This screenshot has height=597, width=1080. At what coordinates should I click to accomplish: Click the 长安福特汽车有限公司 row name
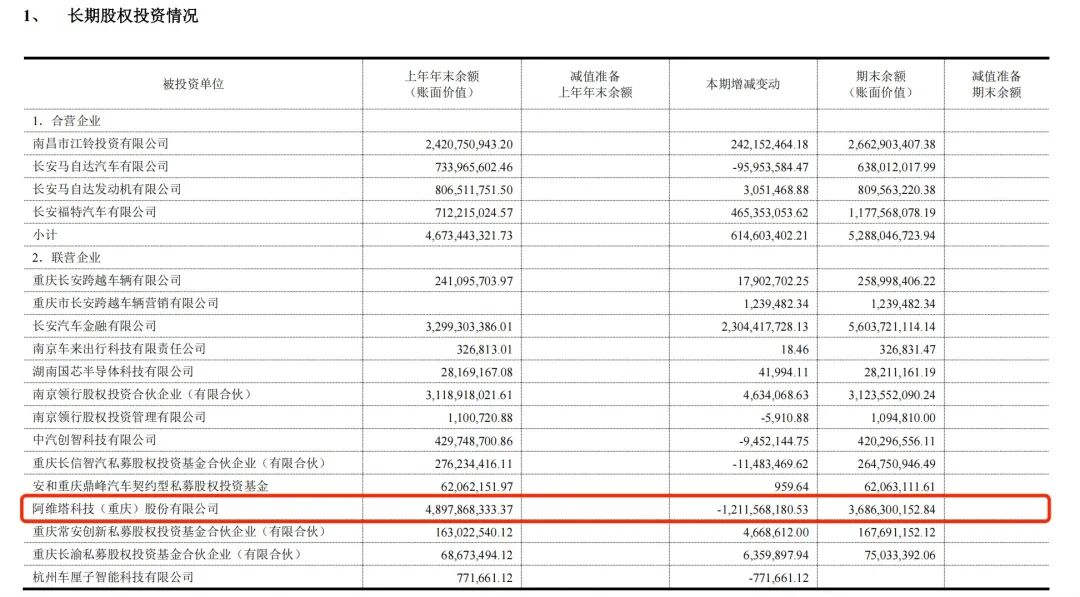coord(95,212)
